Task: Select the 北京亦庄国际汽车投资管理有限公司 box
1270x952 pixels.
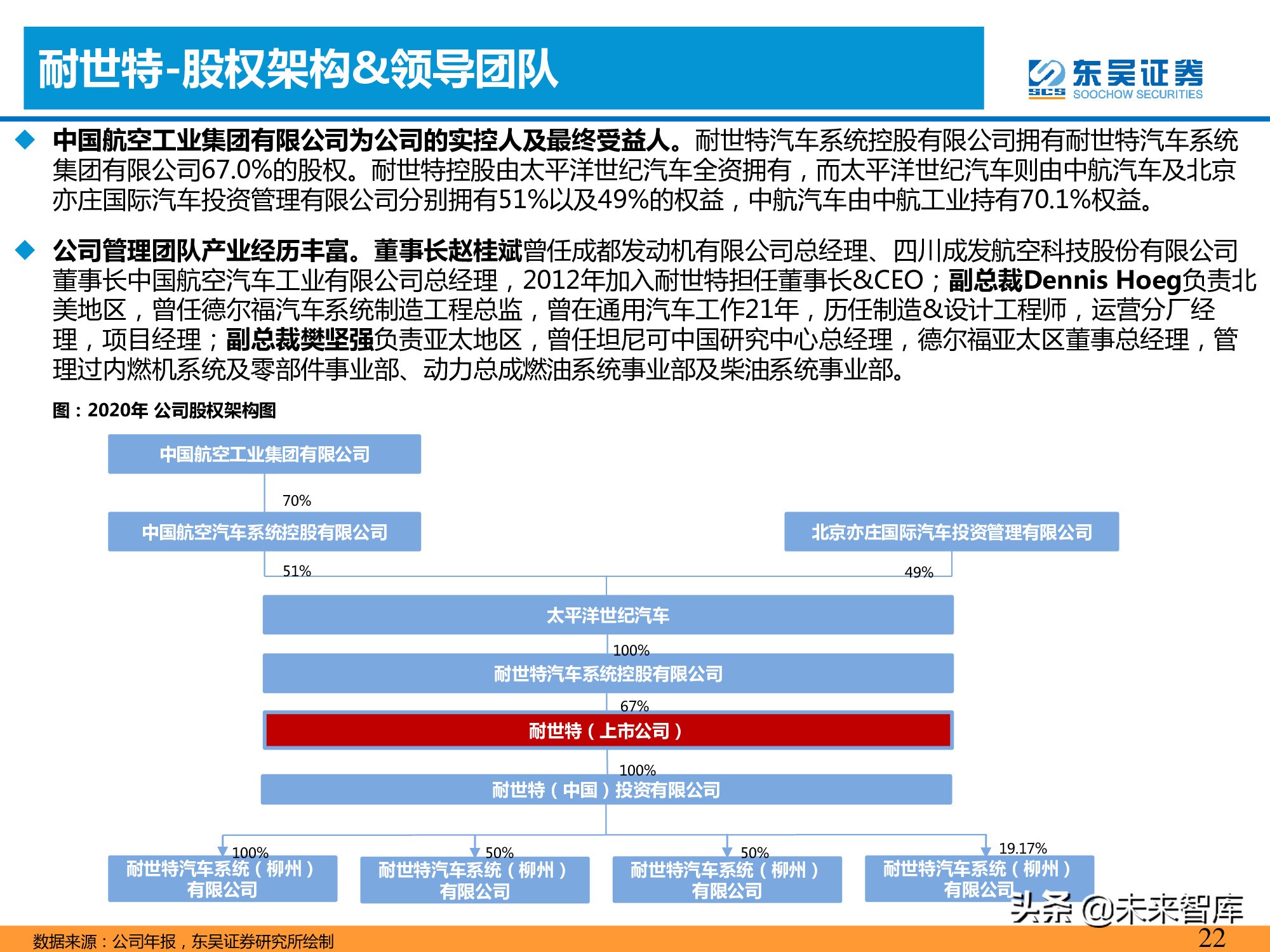Action: tap(951, 532)
